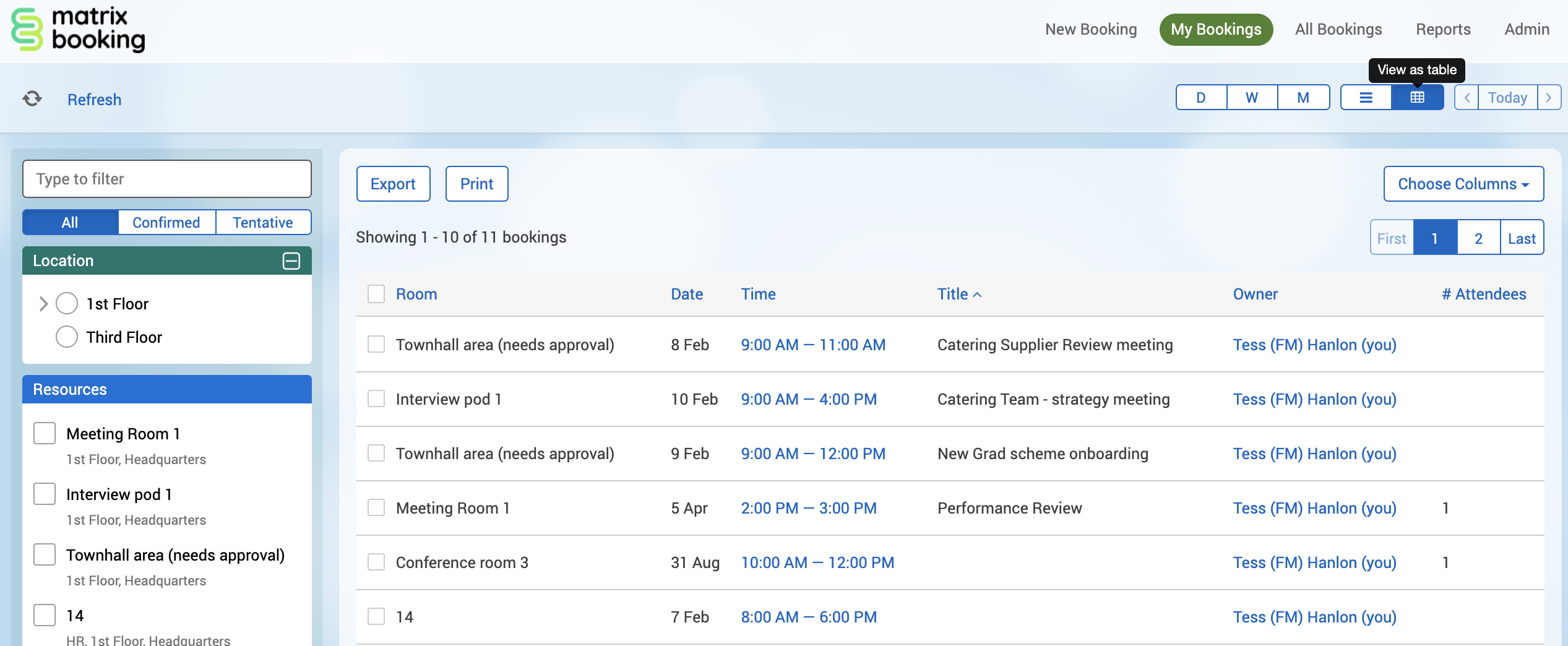Click the Type to filter input field
Screen dimensions: 1568x646
(166, 179)
